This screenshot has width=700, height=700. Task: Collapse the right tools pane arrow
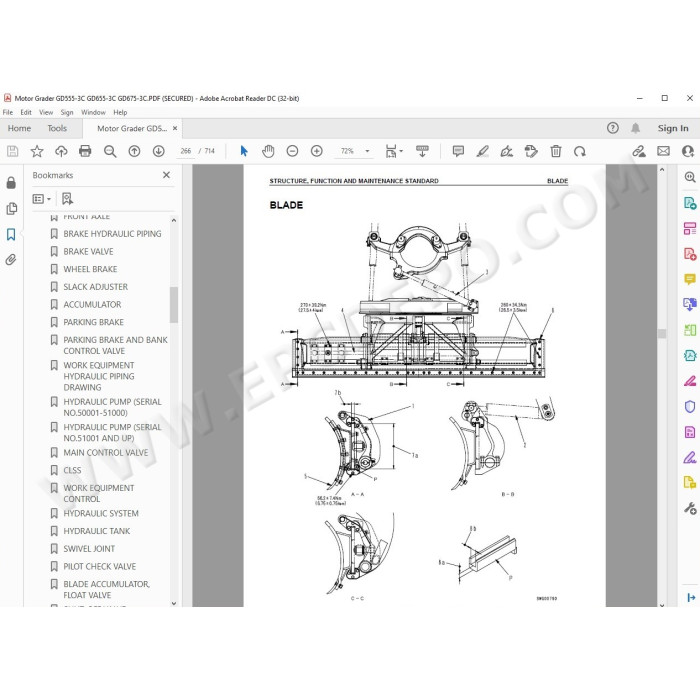coord(691,597)
